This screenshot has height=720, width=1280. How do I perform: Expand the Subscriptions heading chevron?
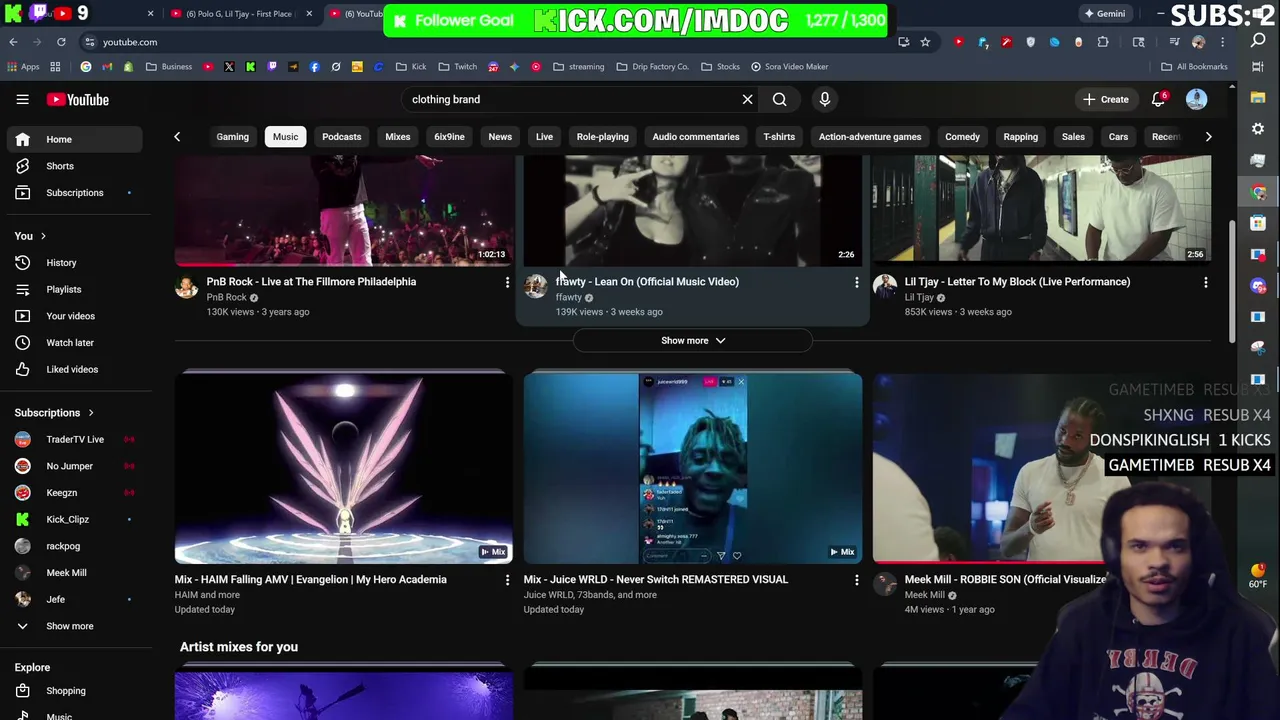click(90, 412)
